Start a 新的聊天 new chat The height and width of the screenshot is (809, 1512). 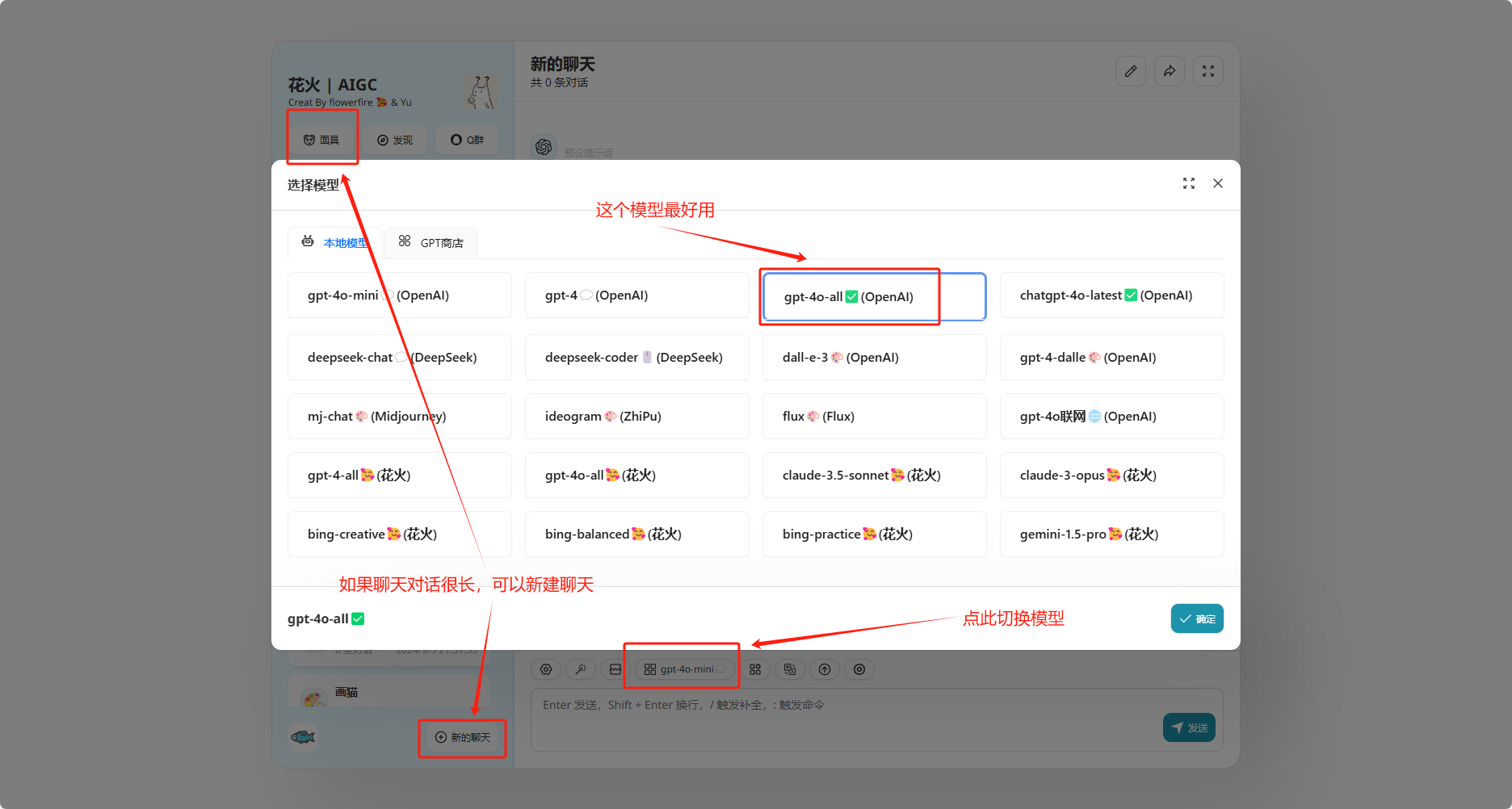point(463,737)
